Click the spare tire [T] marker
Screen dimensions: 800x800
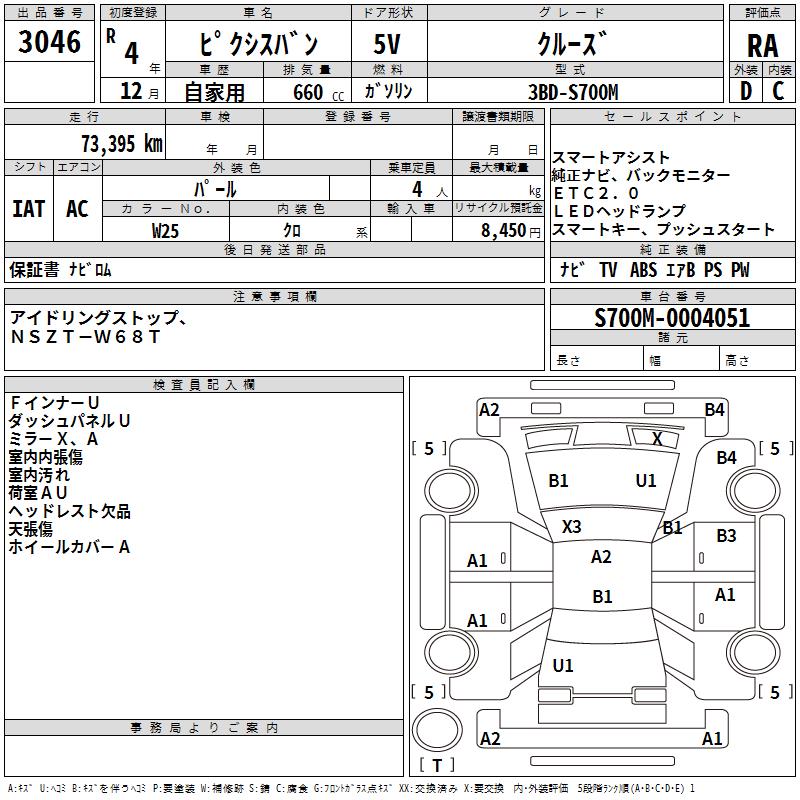click(x=437, y=765)
